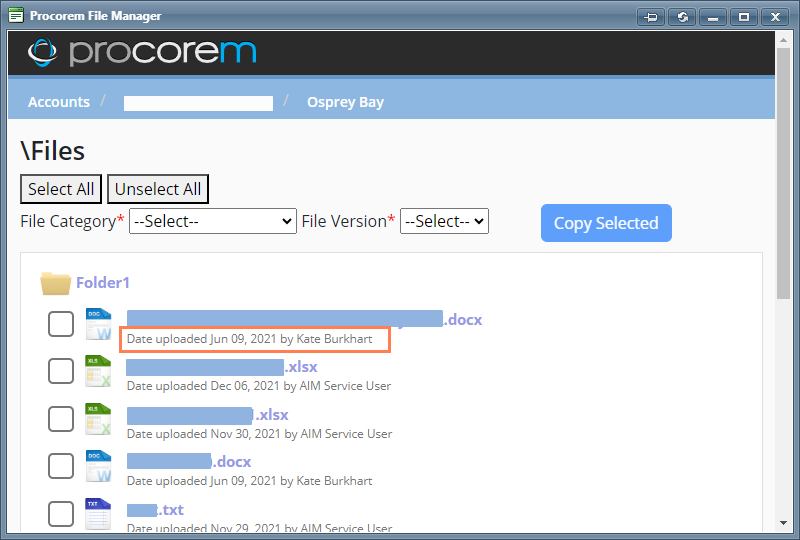
Task: Minimize the Procorem File Manager window
Action: coord(713,17)
